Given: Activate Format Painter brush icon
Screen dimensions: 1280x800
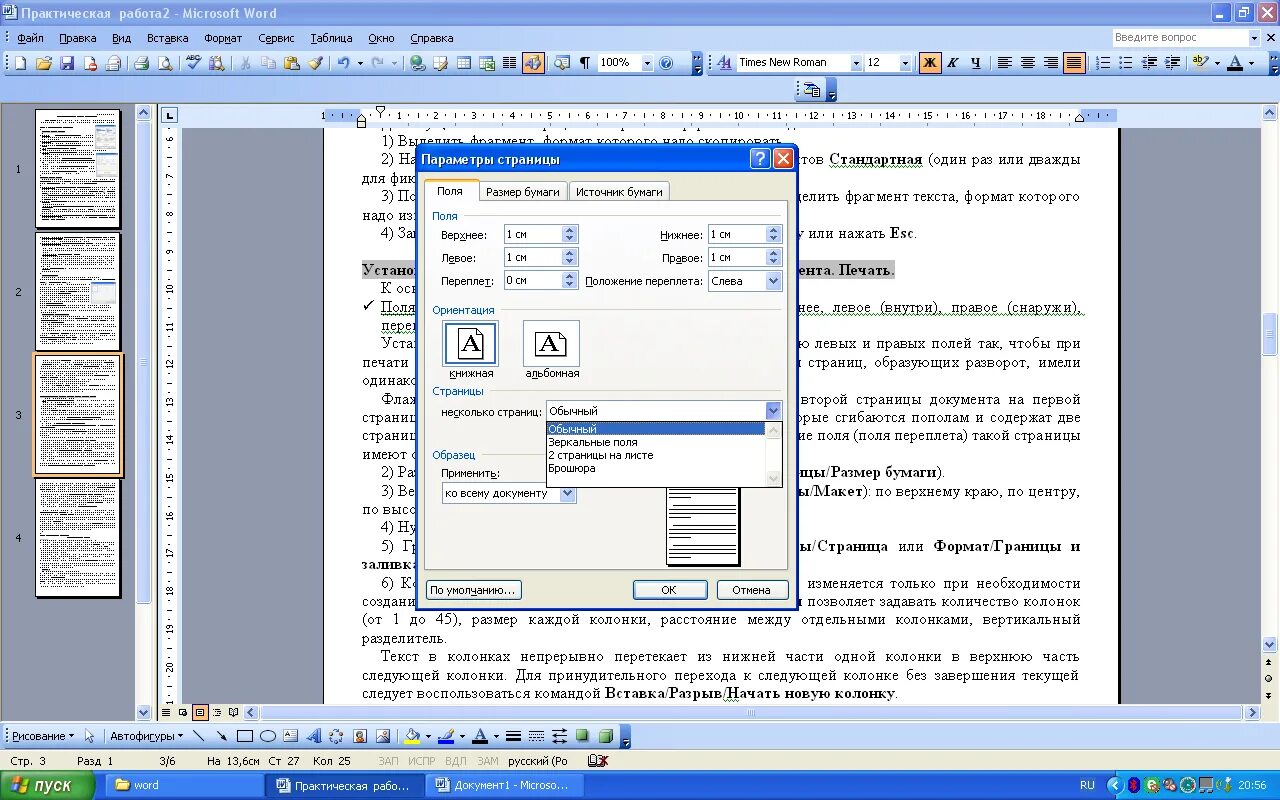Looking at the screenshot, I should point(315,63).
